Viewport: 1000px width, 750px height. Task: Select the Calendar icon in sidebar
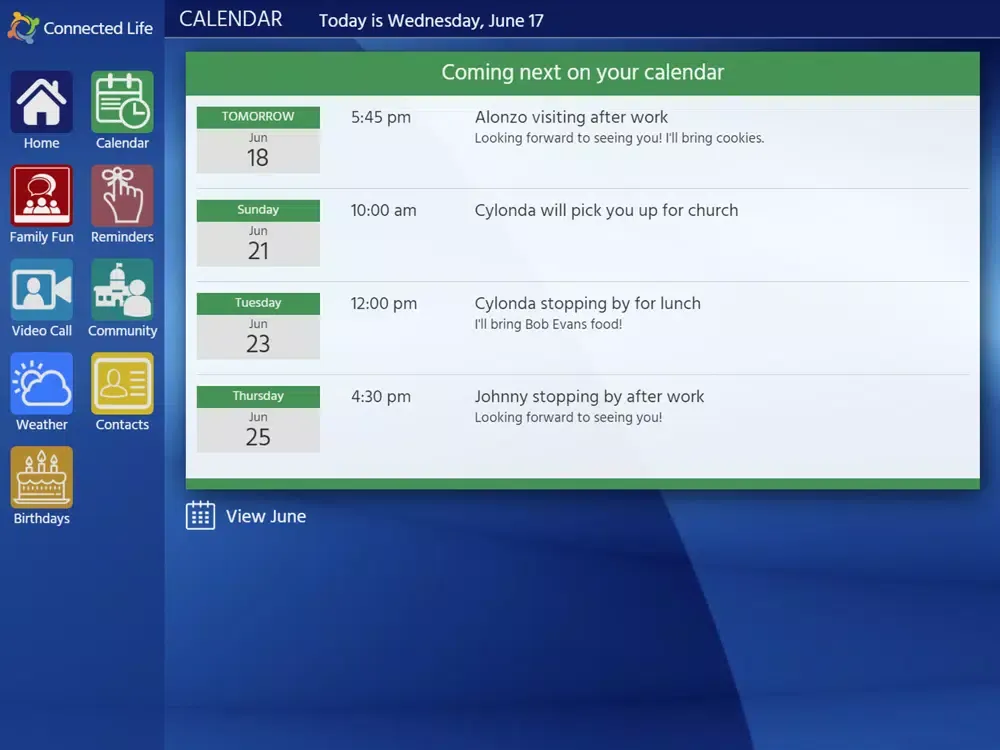pos(122,102)
